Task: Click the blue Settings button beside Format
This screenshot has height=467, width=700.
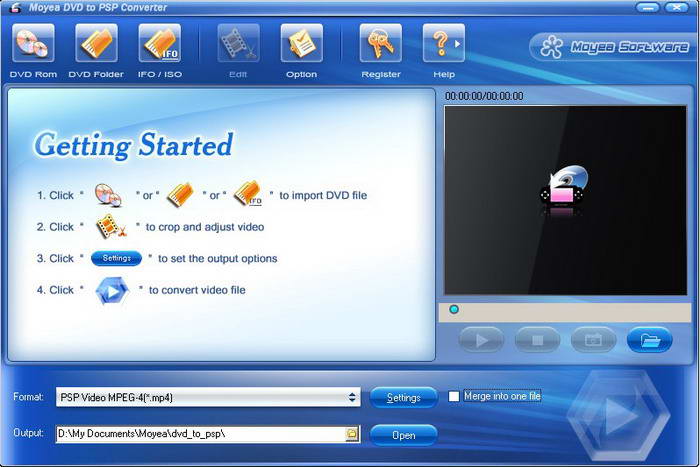Action: point(404,397)
